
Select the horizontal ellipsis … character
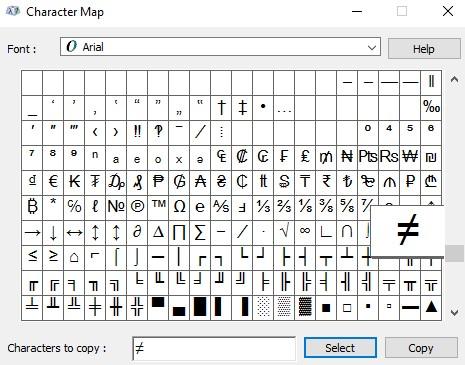coord(284,108)
